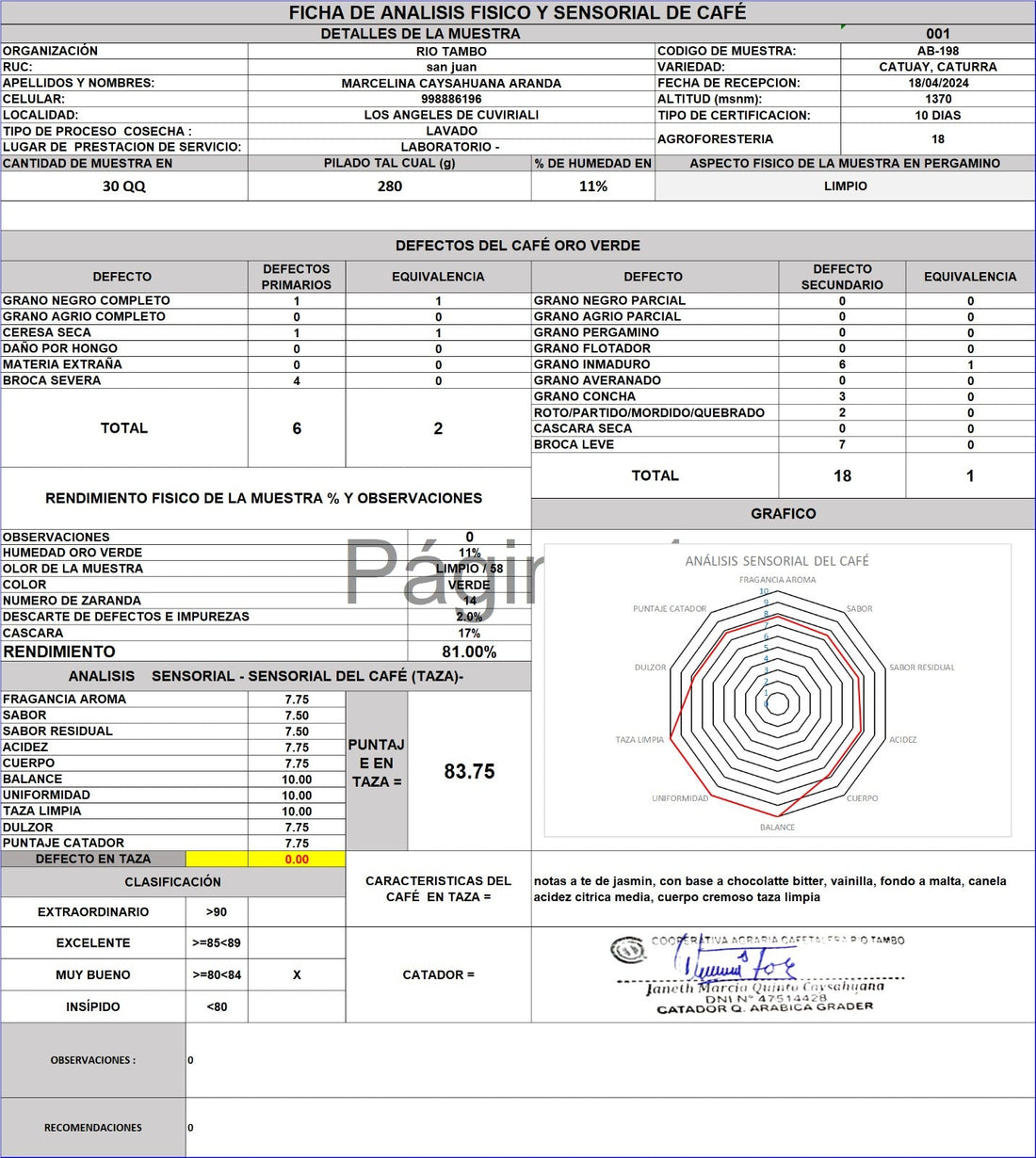Screen dimensions: 1036x1158
Task: Click the green corner marker above the 001 cell
Action: [x=843, y=26]
